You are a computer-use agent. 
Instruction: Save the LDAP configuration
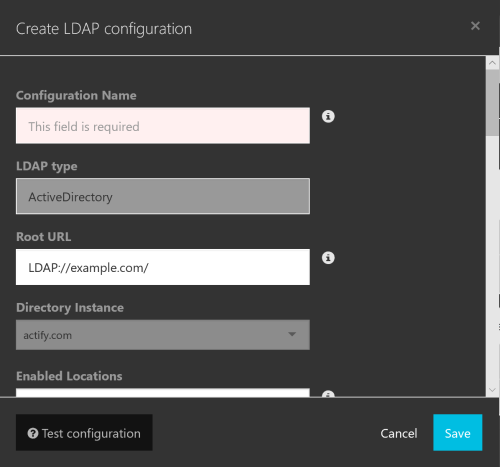tap(458, 432)
